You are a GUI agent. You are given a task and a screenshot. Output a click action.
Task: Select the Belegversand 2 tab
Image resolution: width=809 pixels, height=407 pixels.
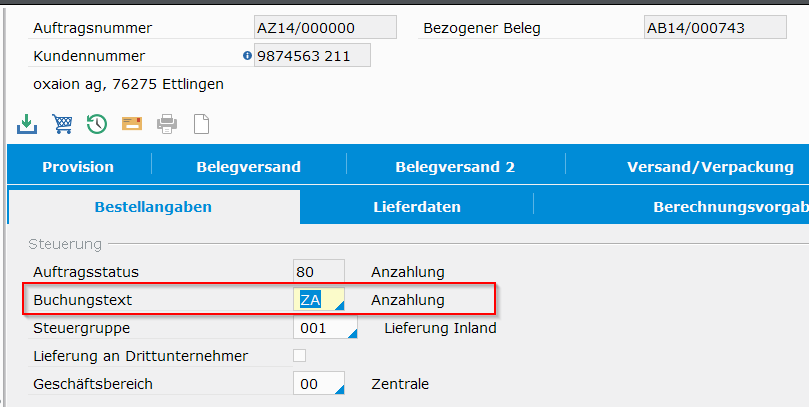click(x=455, y=167)
